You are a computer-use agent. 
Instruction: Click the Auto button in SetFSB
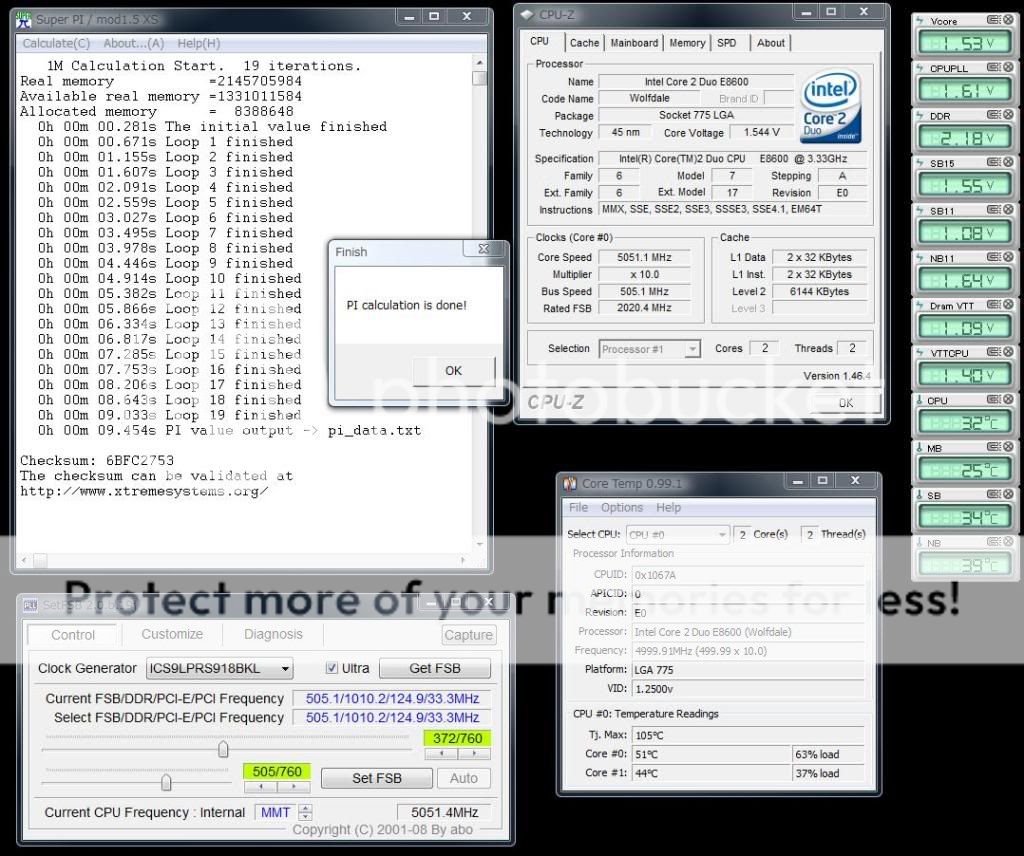(464, 778)
